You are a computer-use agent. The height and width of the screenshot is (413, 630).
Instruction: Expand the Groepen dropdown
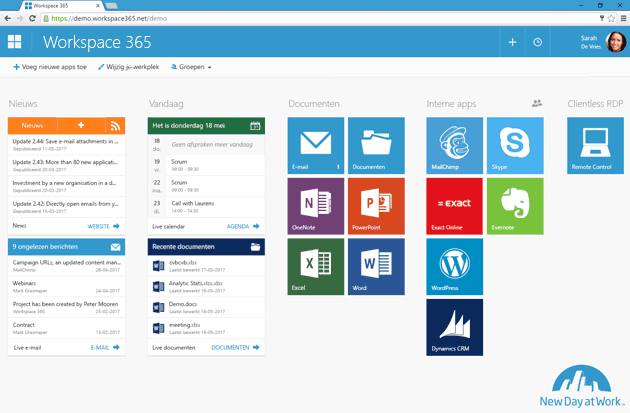tap(191, 67)
